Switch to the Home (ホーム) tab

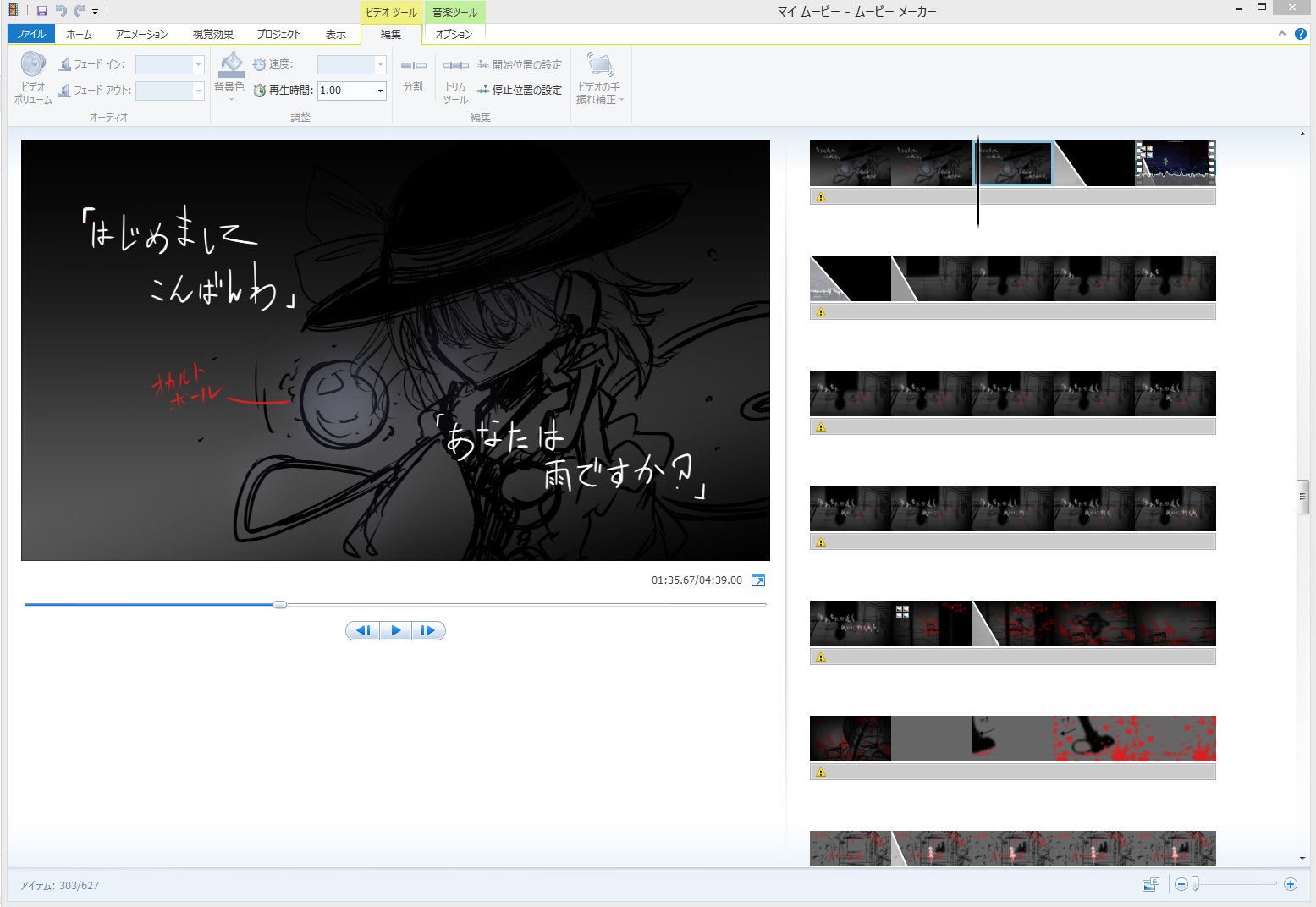pyautogui.click(x=79, y=34)
